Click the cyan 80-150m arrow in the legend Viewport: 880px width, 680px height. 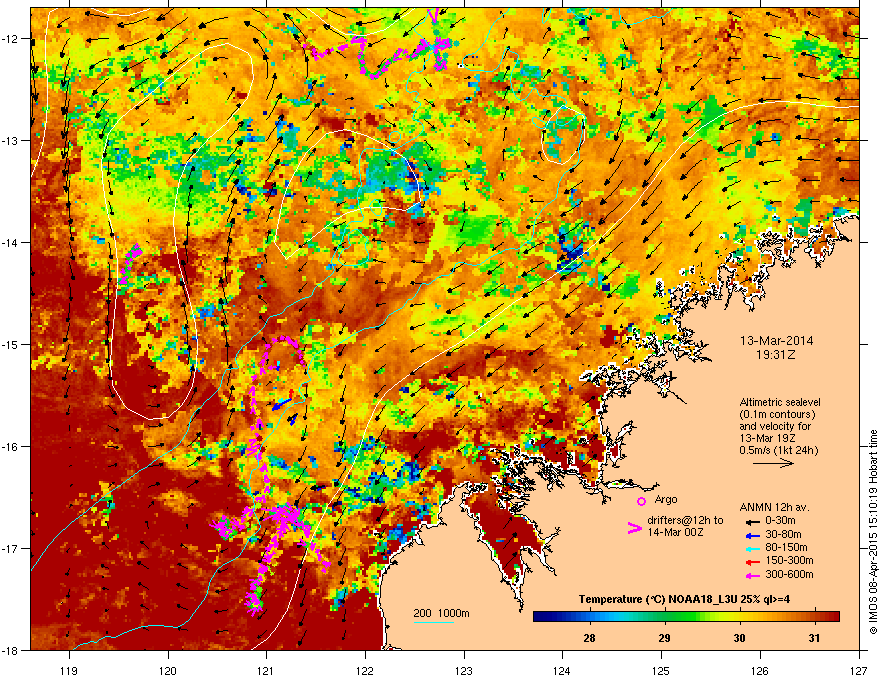coord(753,548)
